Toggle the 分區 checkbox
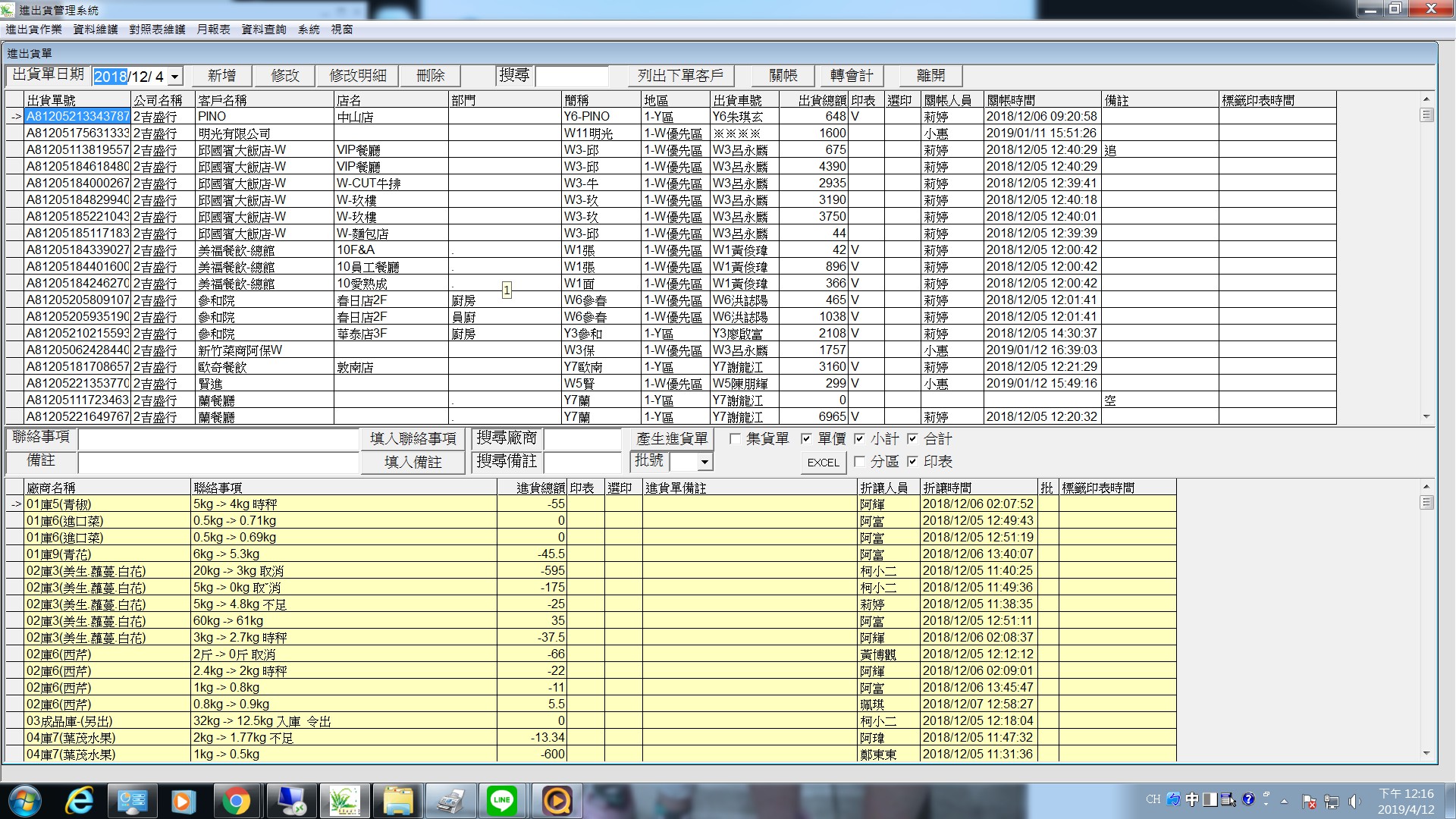The image size is (1456, 819). coord(859,461)
